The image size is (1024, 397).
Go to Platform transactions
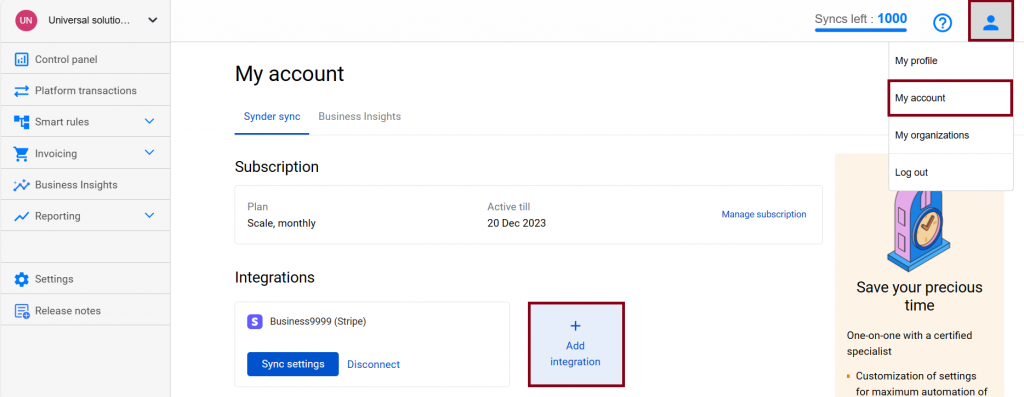tap(85, 91)
